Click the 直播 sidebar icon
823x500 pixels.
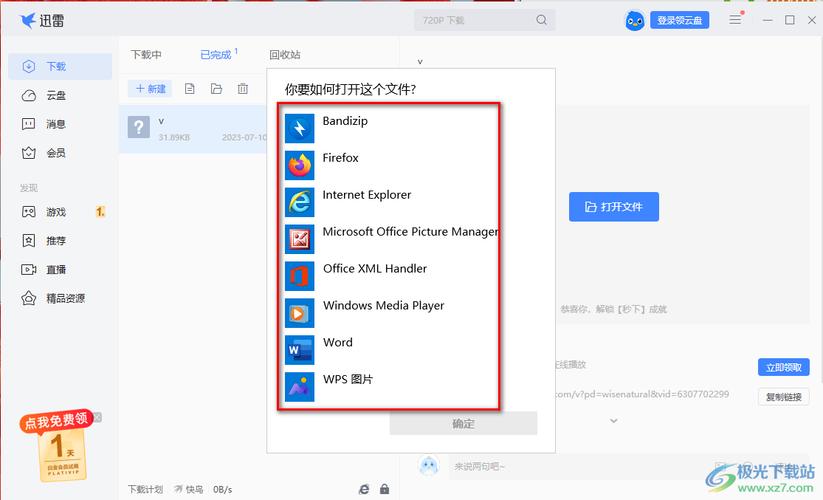click(x=29, y=270)
